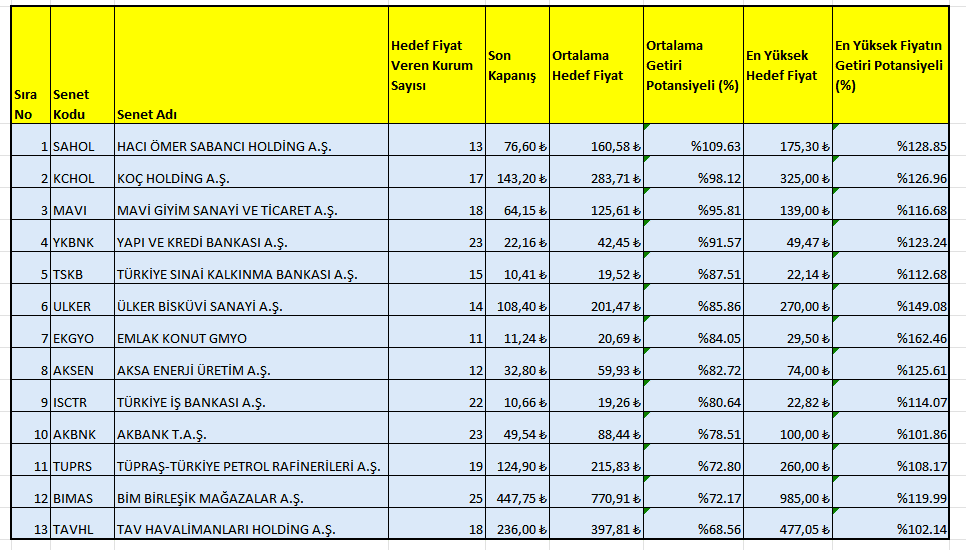Select the 'Senet Adı' header cell
Screen dimensions: 966x550
tap(251, 65)
